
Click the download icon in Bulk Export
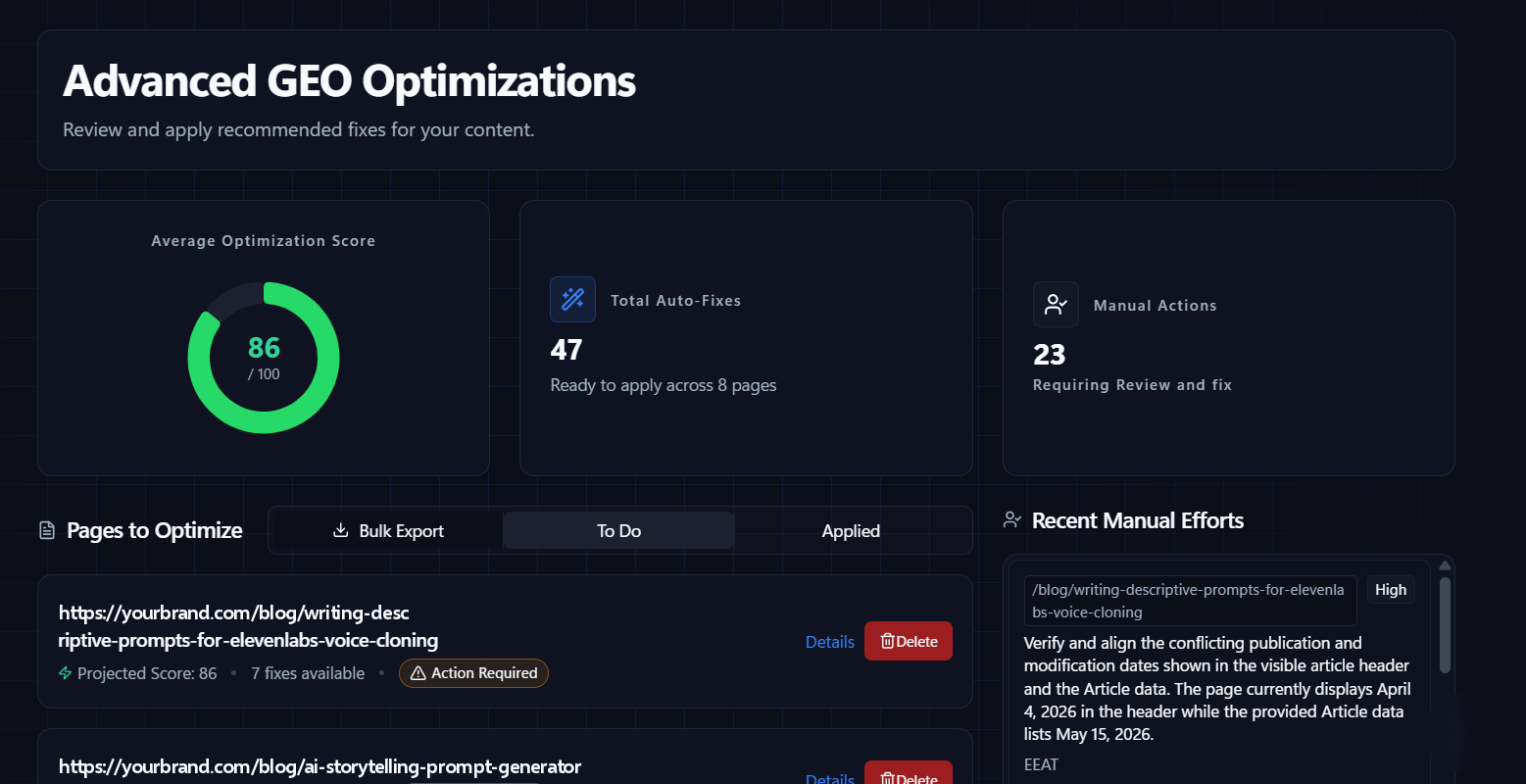(340, 530)
